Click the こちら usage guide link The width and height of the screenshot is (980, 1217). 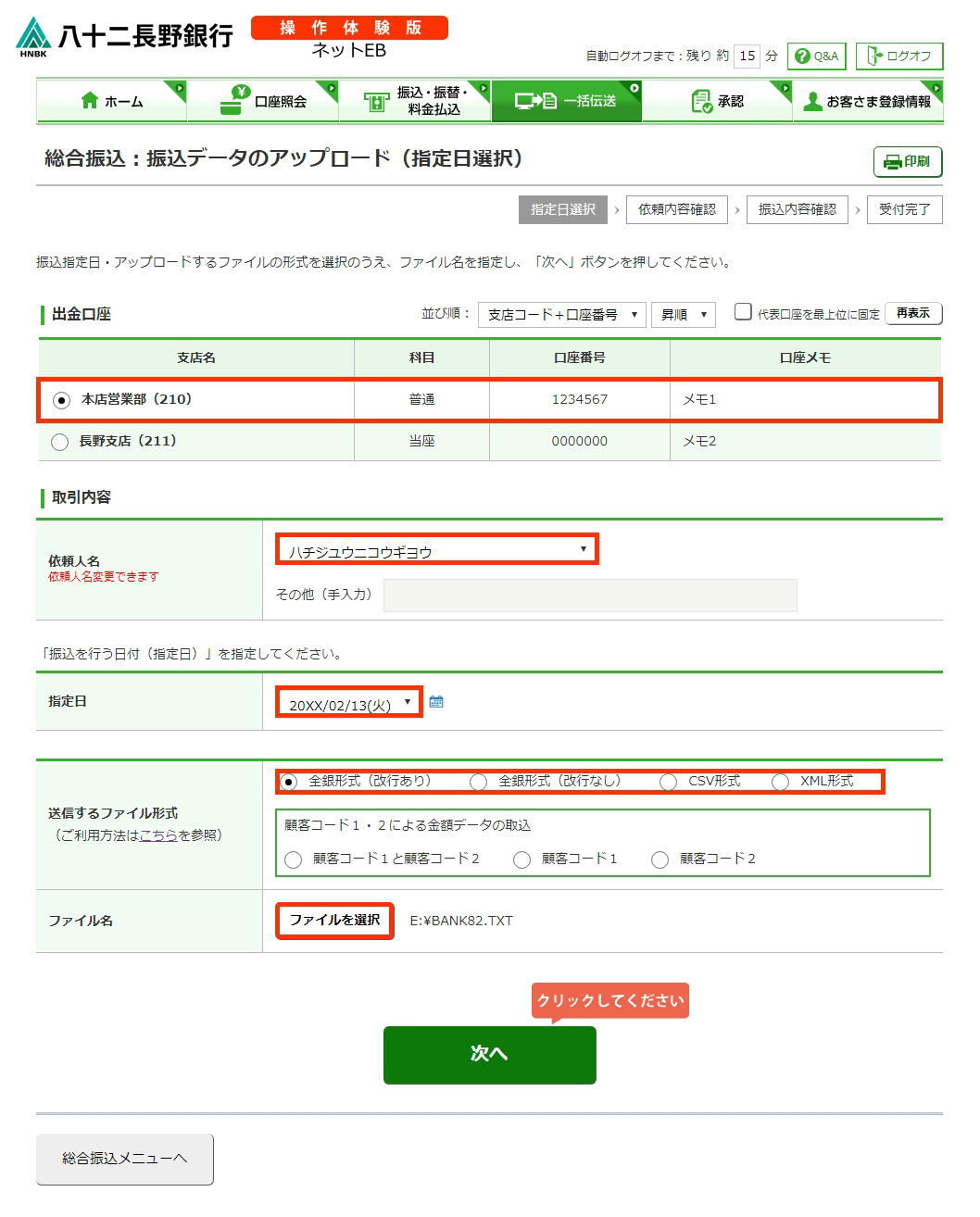tap(157, 835)
